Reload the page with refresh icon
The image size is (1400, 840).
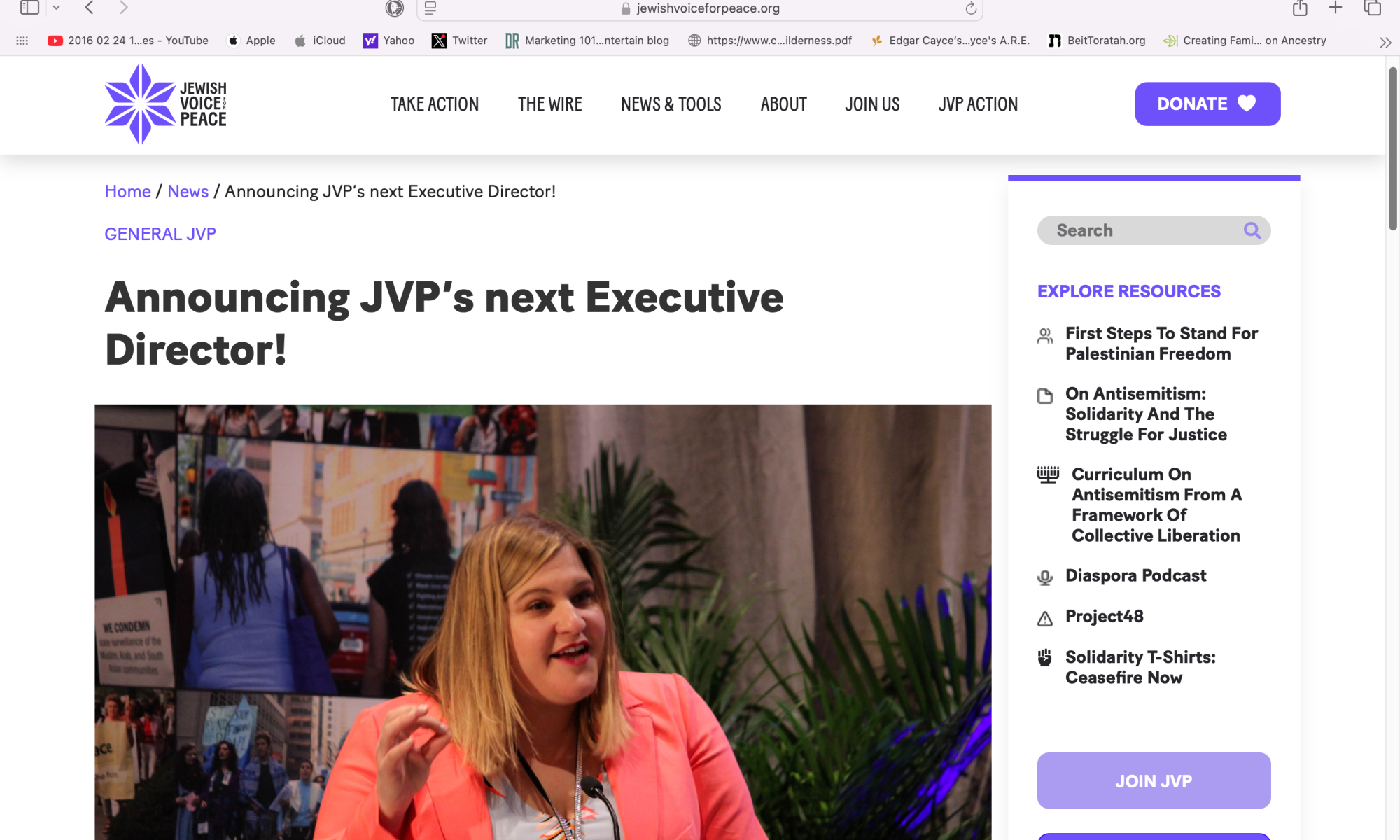(x=971, y=8)
